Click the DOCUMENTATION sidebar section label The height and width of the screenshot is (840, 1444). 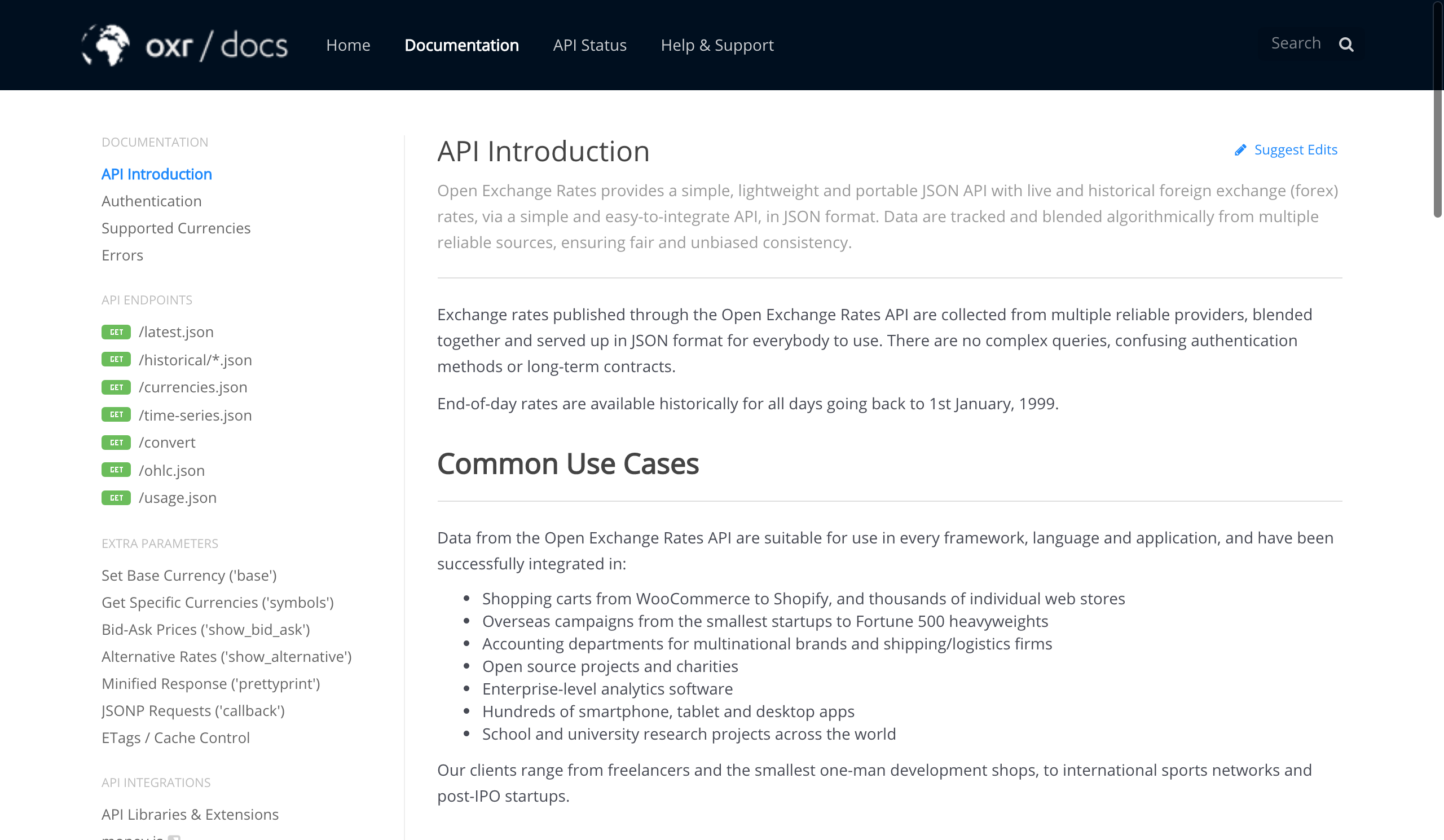[x=155, y=142]
